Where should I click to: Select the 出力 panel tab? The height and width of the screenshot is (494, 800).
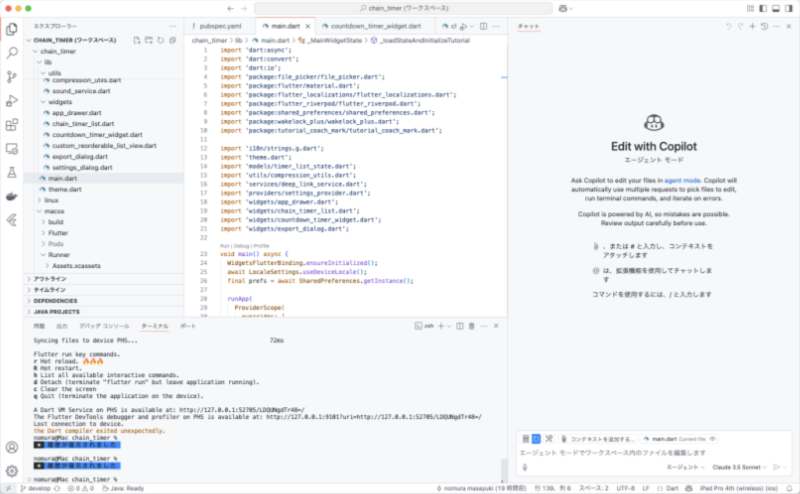tap(62, 326)
